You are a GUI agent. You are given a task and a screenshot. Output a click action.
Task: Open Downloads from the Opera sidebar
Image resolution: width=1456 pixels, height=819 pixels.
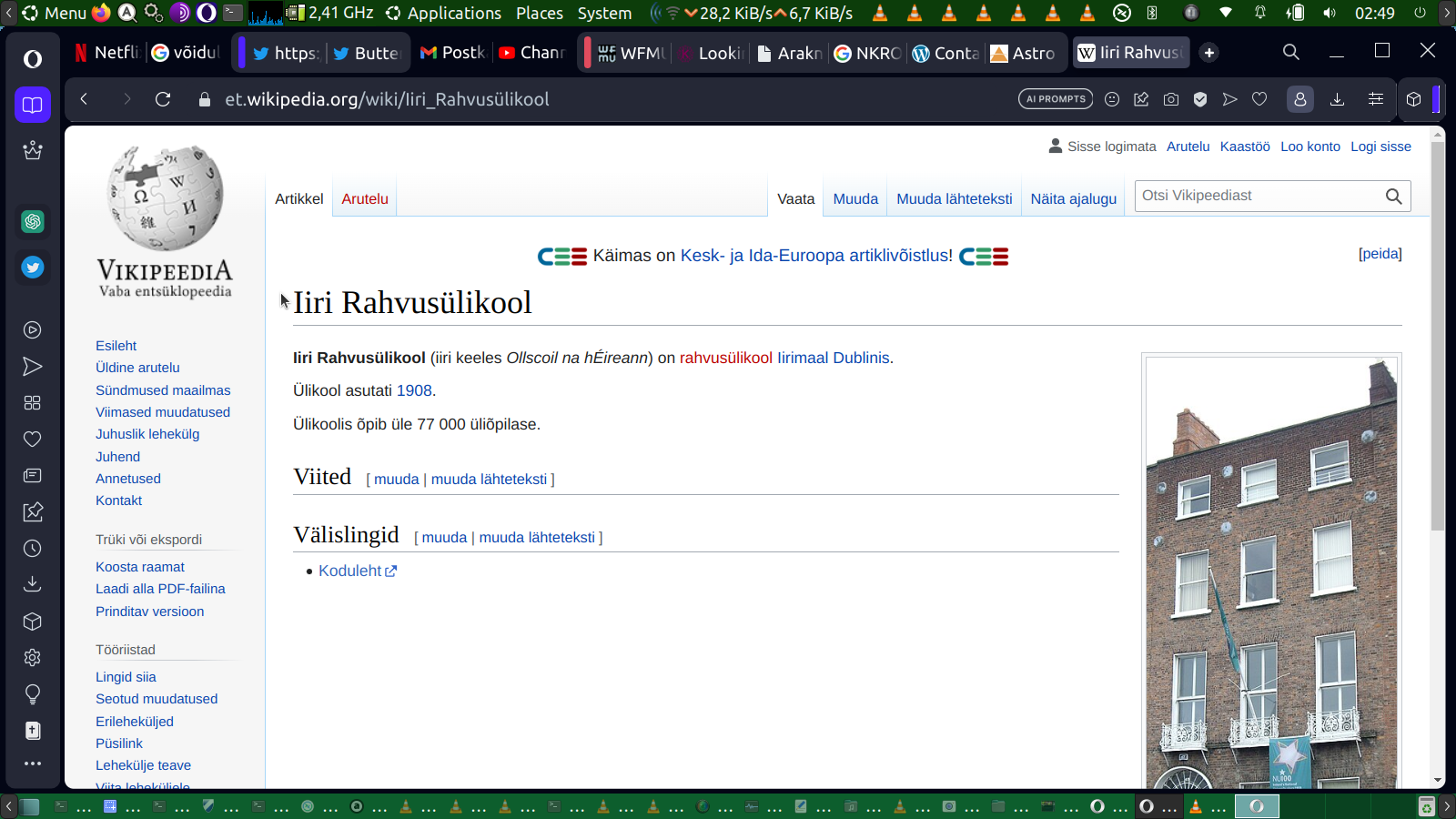33,584
